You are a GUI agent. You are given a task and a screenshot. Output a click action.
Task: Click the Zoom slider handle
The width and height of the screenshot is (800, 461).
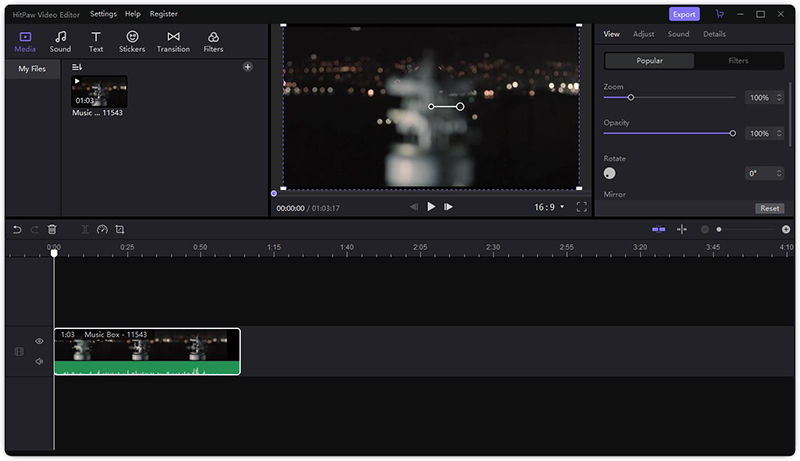tap(631, 97)
